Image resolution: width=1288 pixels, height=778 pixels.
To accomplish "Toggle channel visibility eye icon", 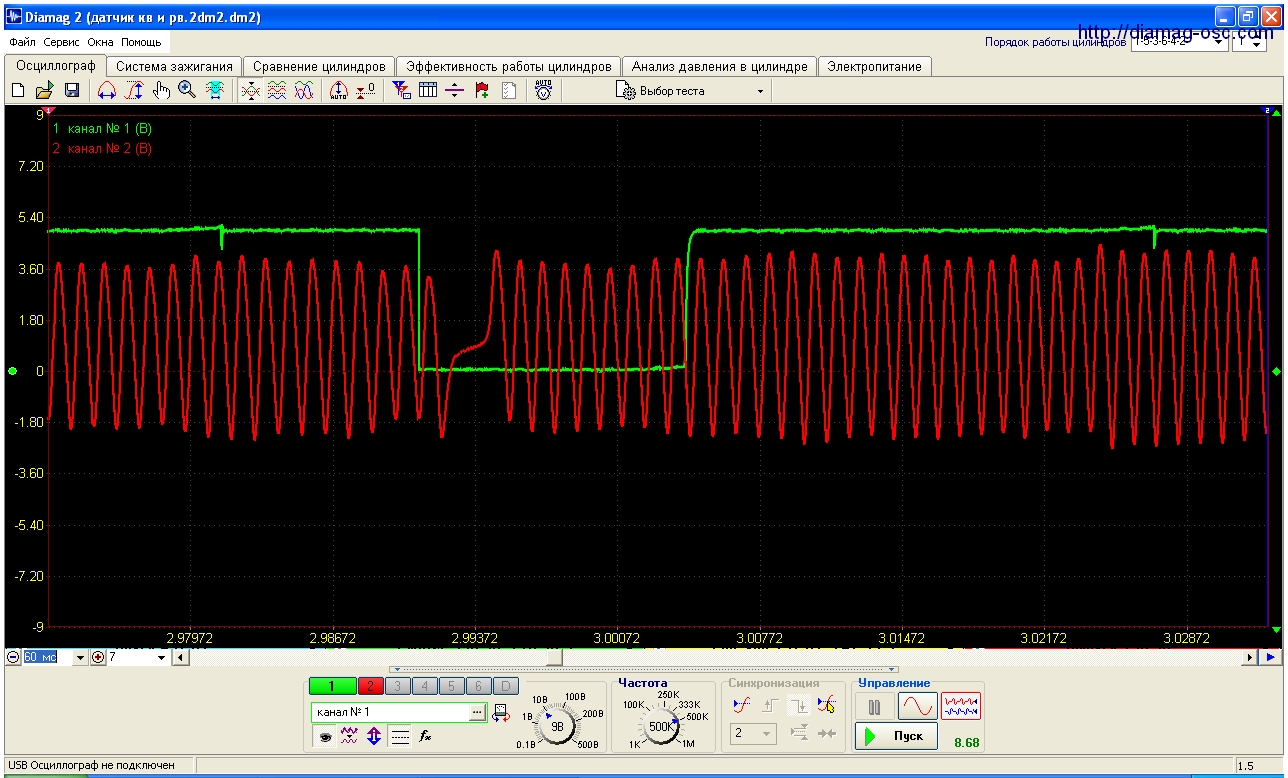I will (324, 736).
